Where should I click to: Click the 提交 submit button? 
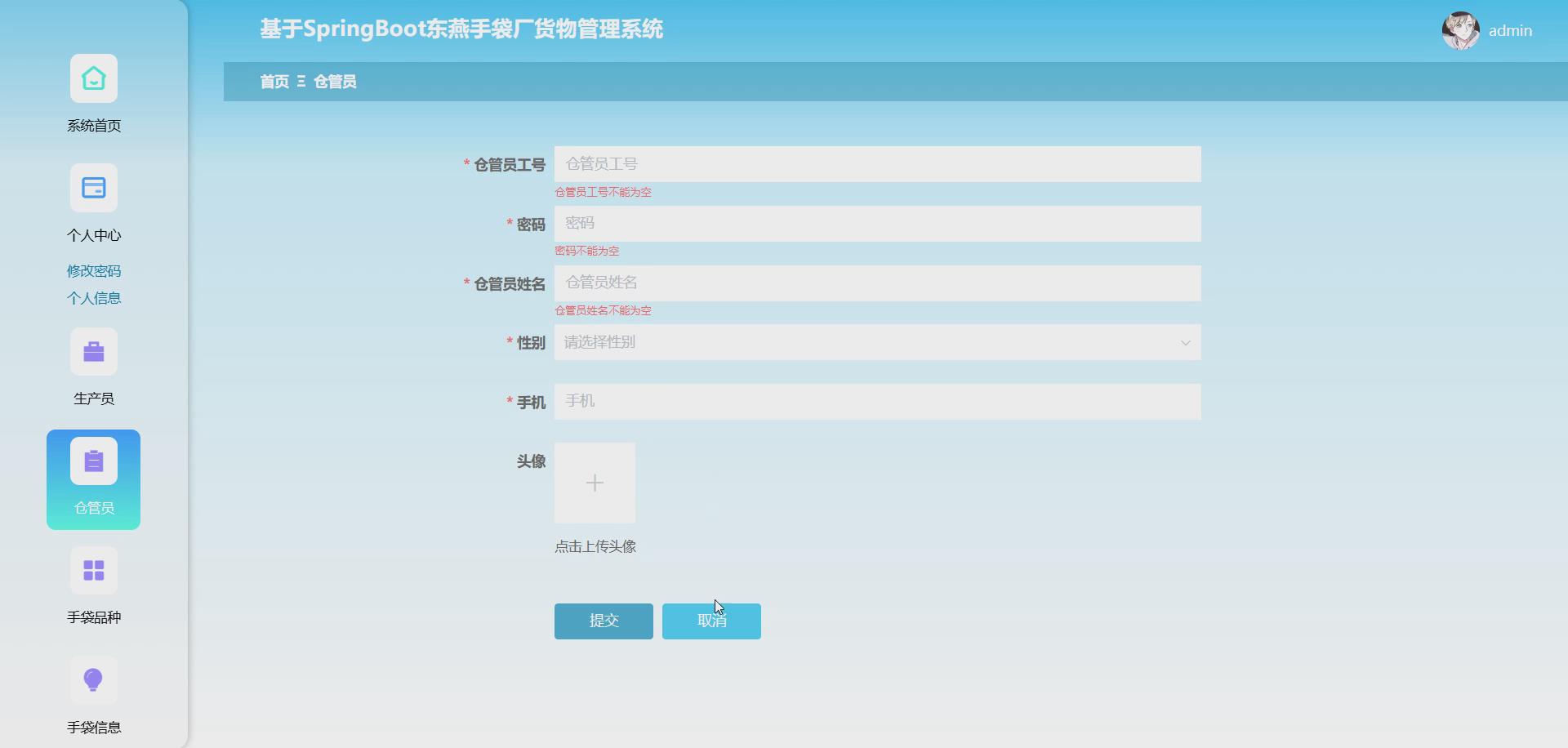[x=604, y=621]
